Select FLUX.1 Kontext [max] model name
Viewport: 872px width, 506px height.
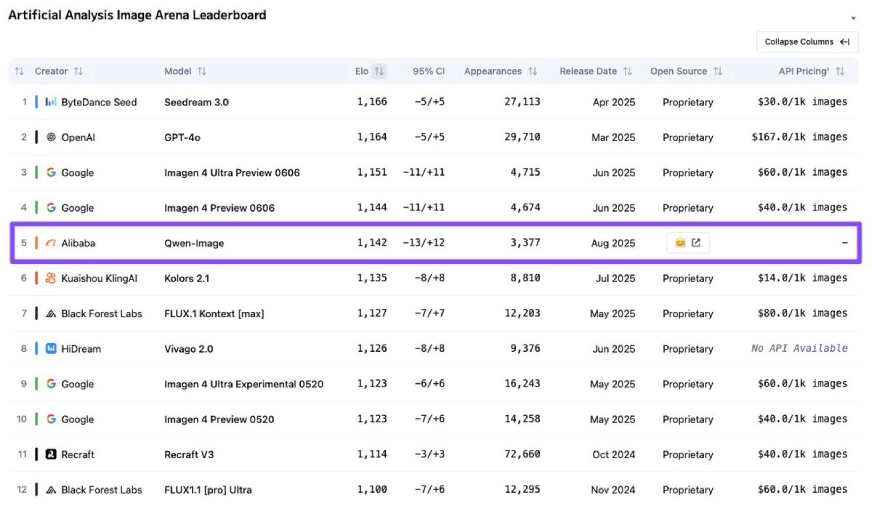coord(214,314)
